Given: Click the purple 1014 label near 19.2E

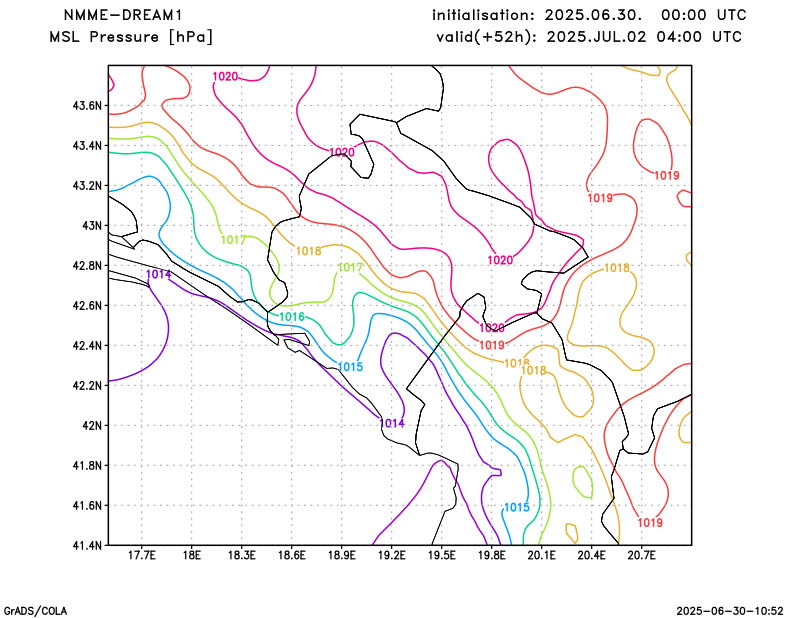Looking at the screenshot, I should coord(392,423).
